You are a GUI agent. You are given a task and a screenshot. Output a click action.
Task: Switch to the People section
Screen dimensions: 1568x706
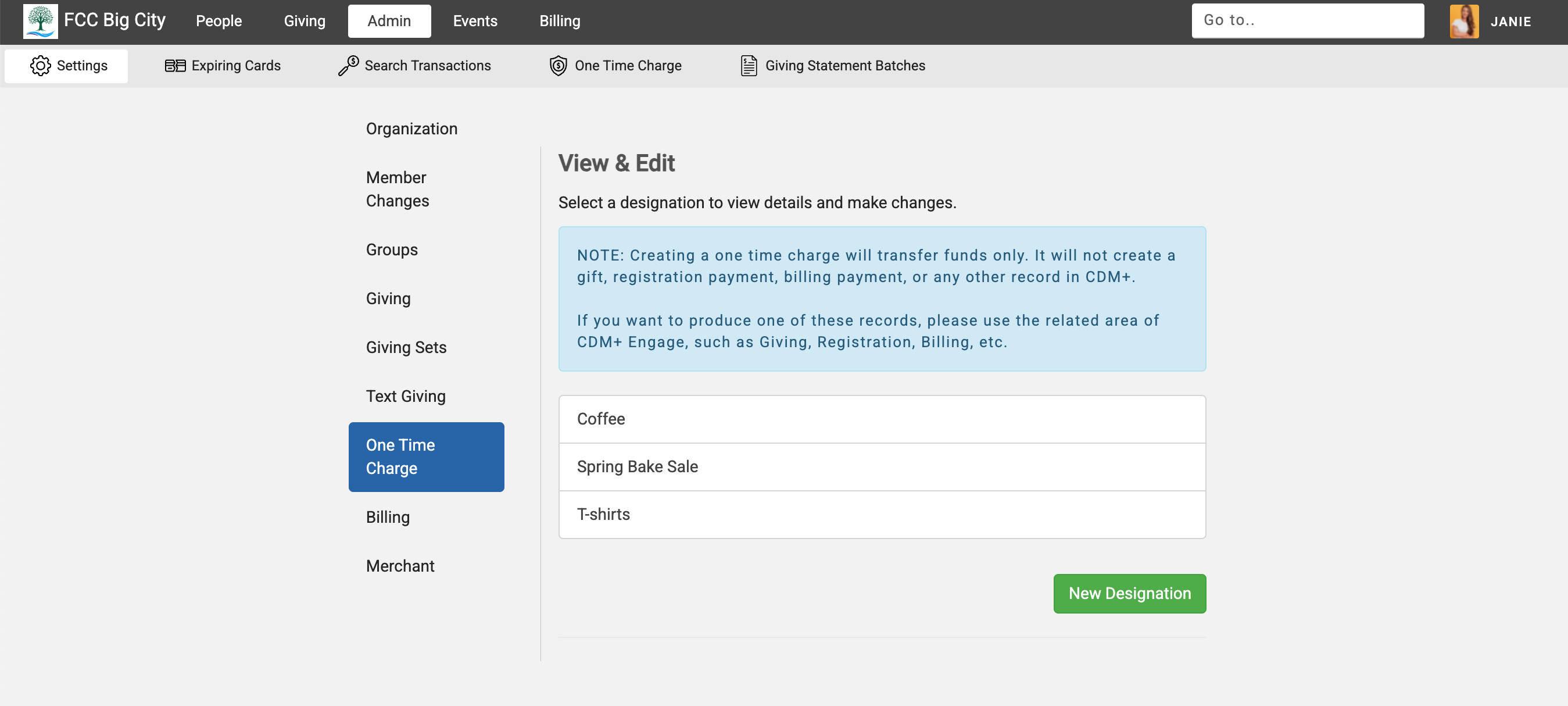219,20
